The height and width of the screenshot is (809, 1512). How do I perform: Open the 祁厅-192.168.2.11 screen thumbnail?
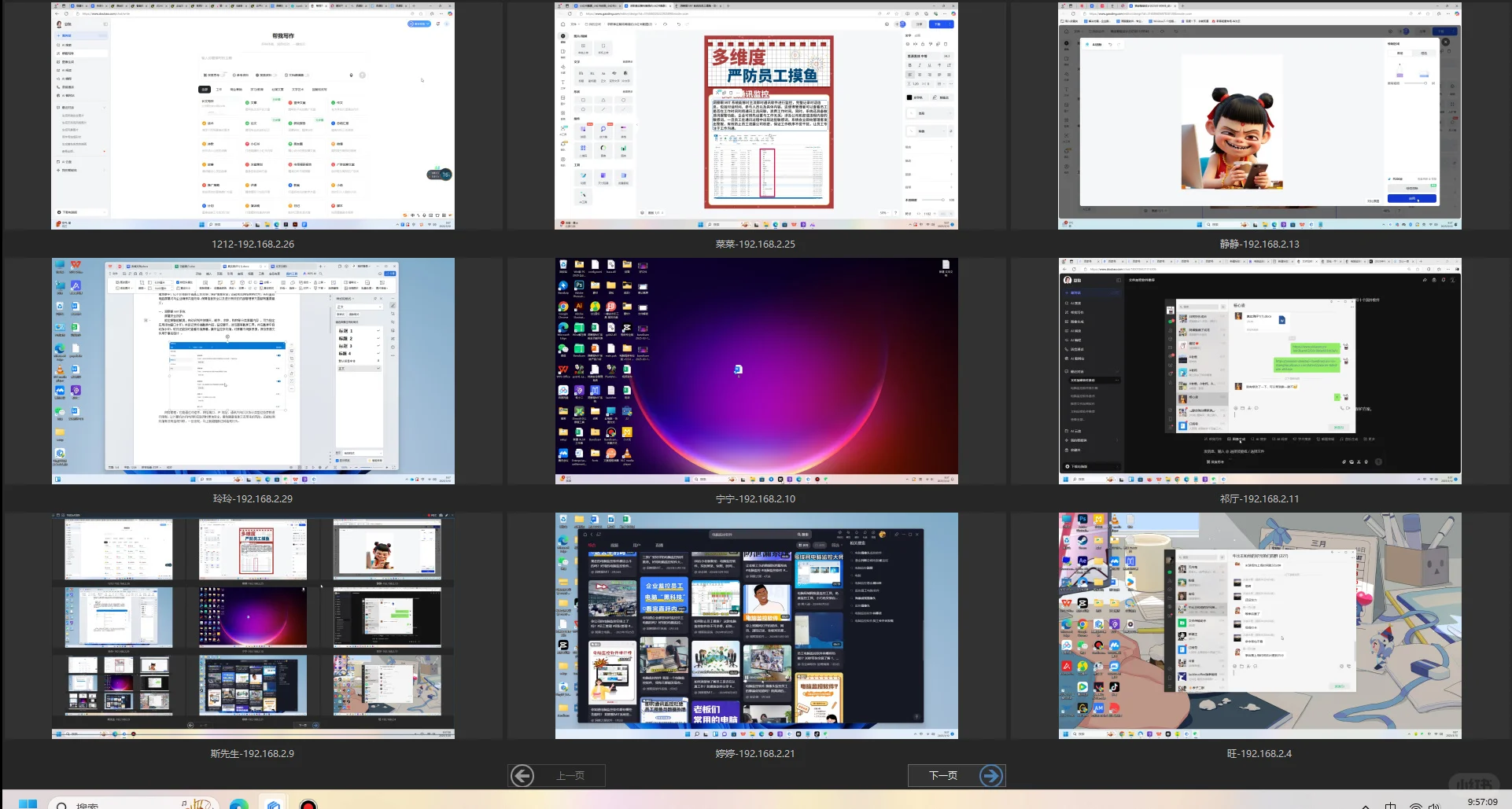(1259, 371)
